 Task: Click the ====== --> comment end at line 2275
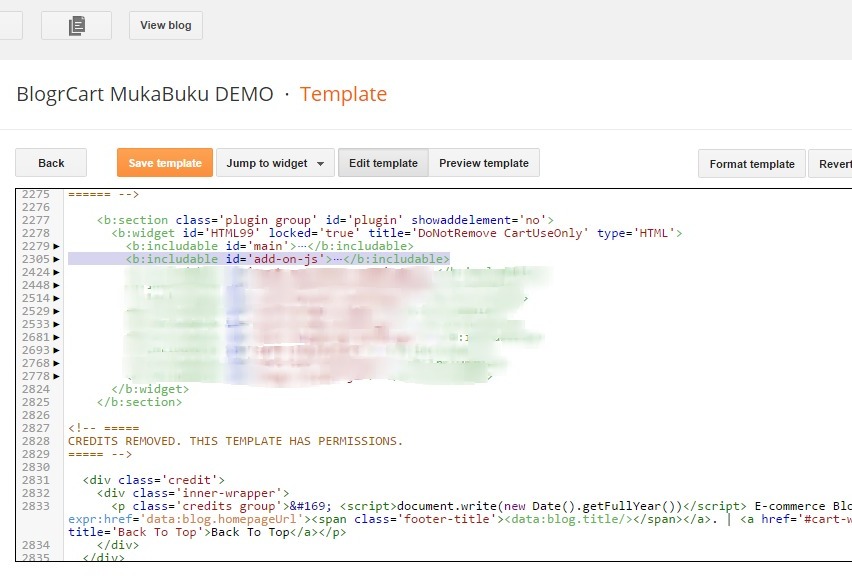tap(103, 194)
